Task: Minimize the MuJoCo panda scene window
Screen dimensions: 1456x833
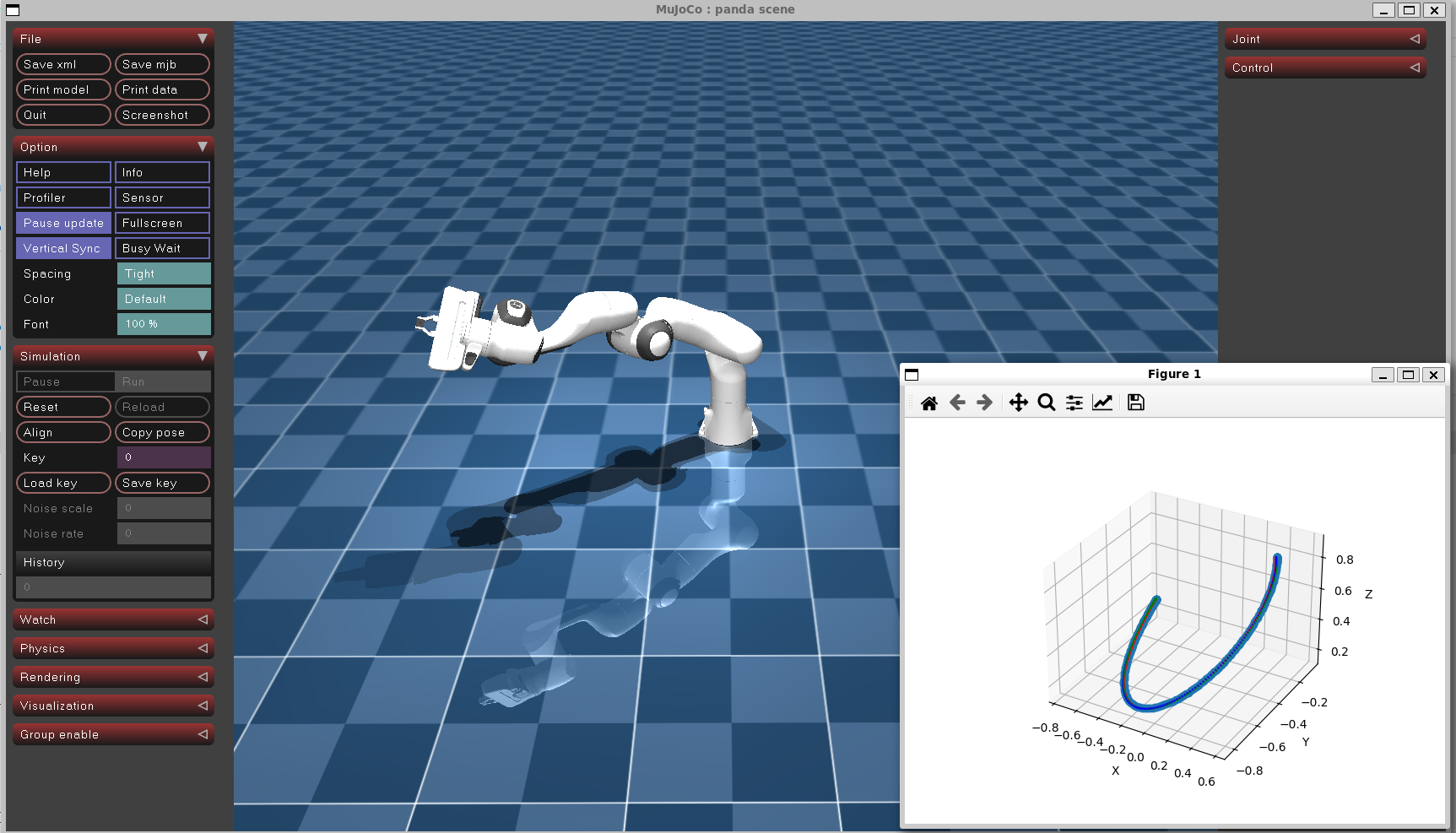Action: point(1383,10)
